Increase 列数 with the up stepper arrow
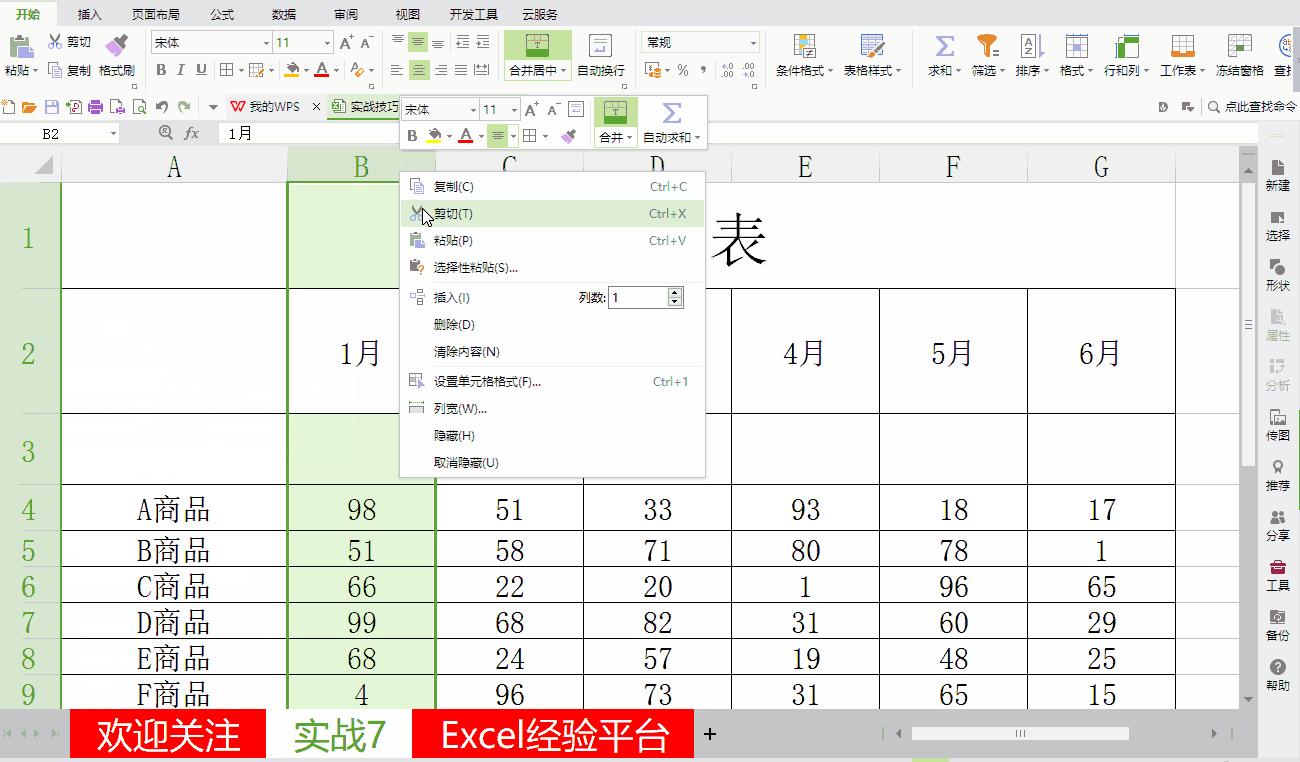 coord(675,291)
